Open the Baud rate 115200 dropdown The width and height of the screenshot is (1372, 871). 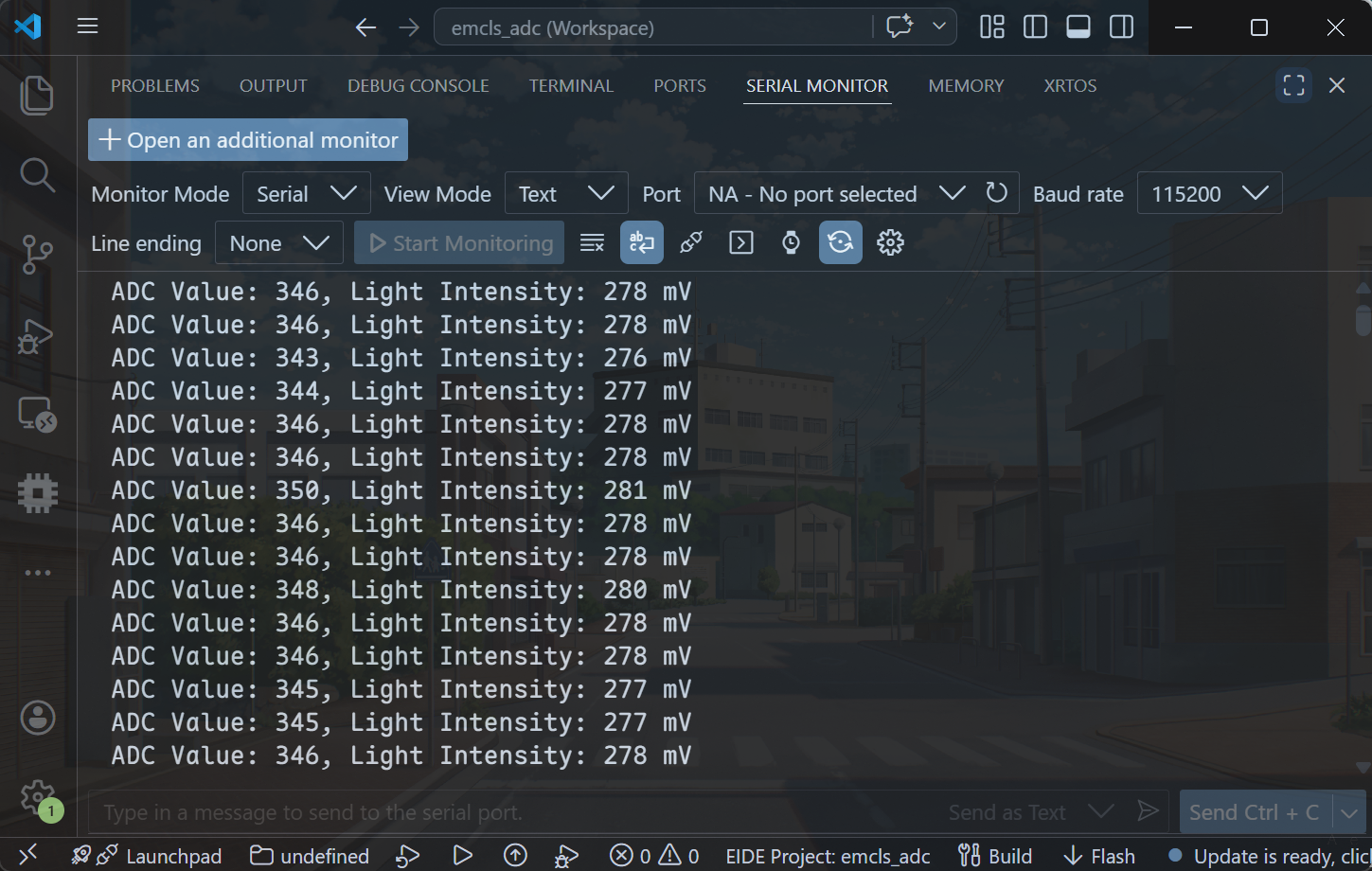click(x=1210, y=193)
